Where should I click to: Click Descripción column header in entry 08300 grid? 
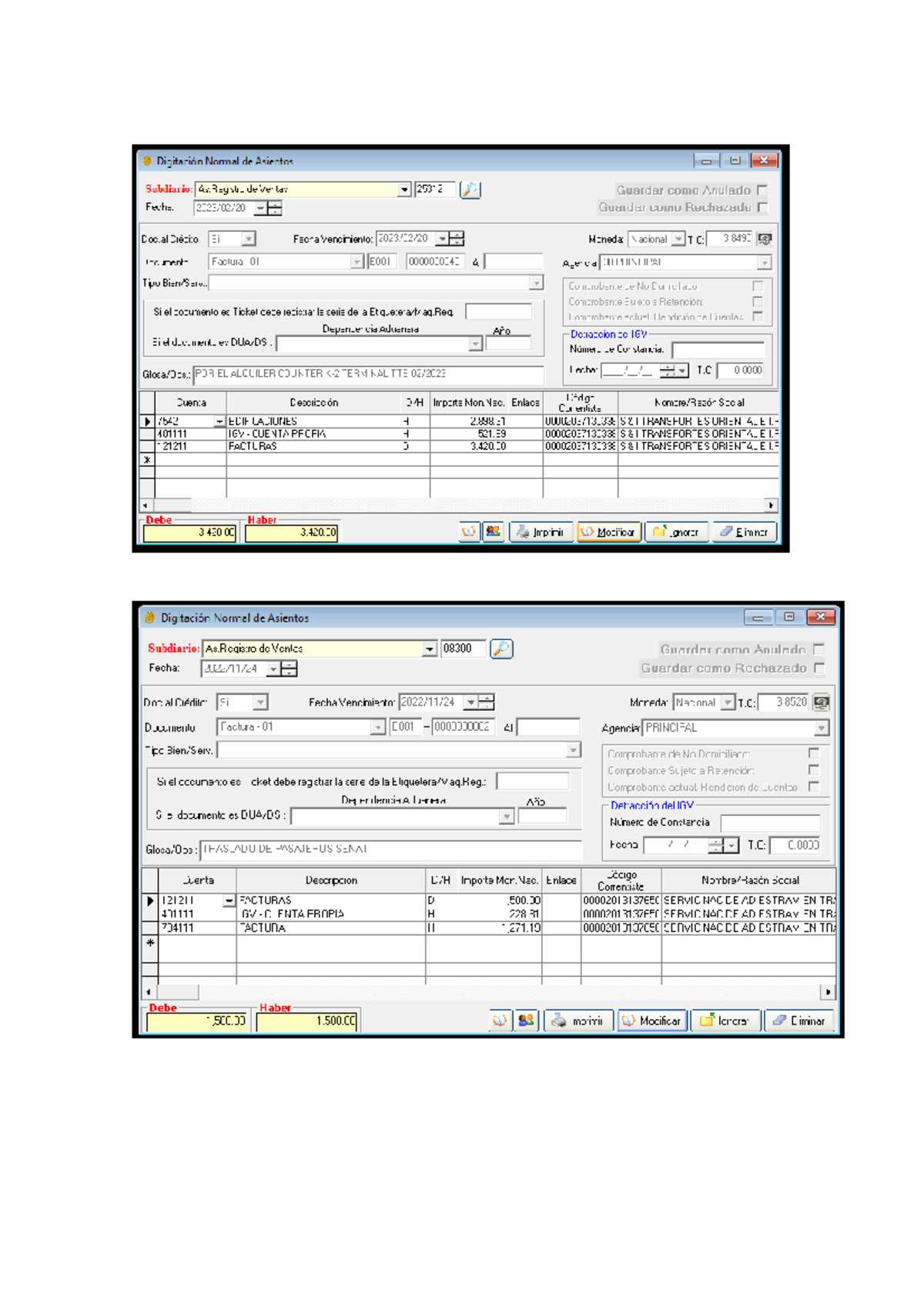[x=331, y=880]
